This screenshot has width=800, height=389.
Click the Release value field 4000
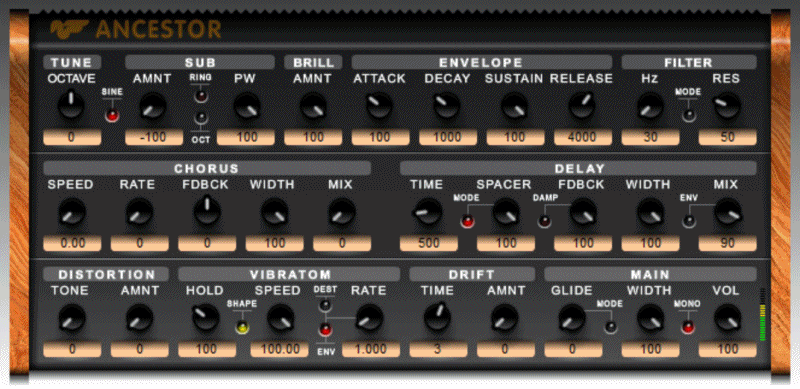click(x=583, y=137)
